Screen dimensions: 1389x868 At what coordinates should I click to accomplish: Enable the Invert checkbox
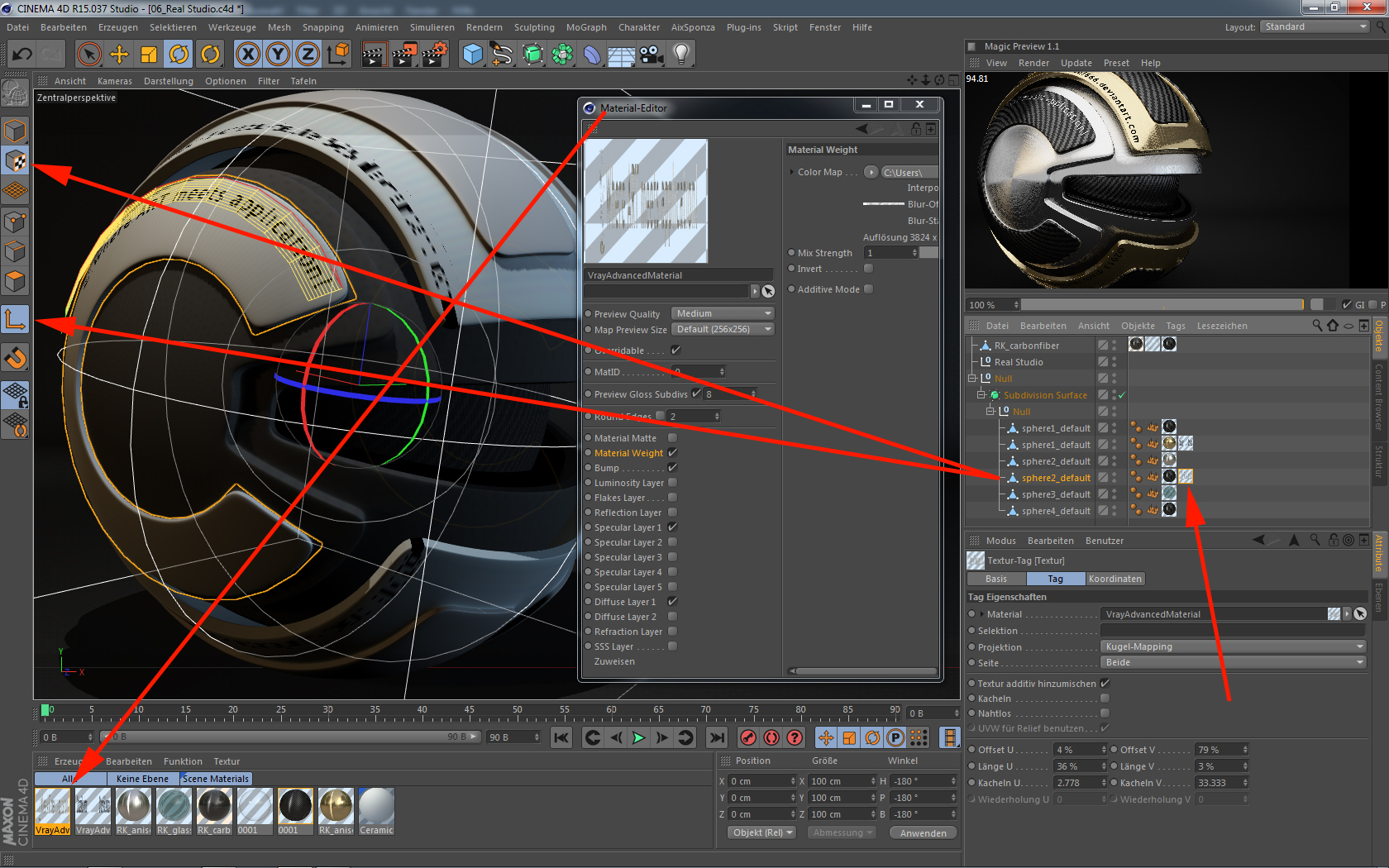(868, 269)
